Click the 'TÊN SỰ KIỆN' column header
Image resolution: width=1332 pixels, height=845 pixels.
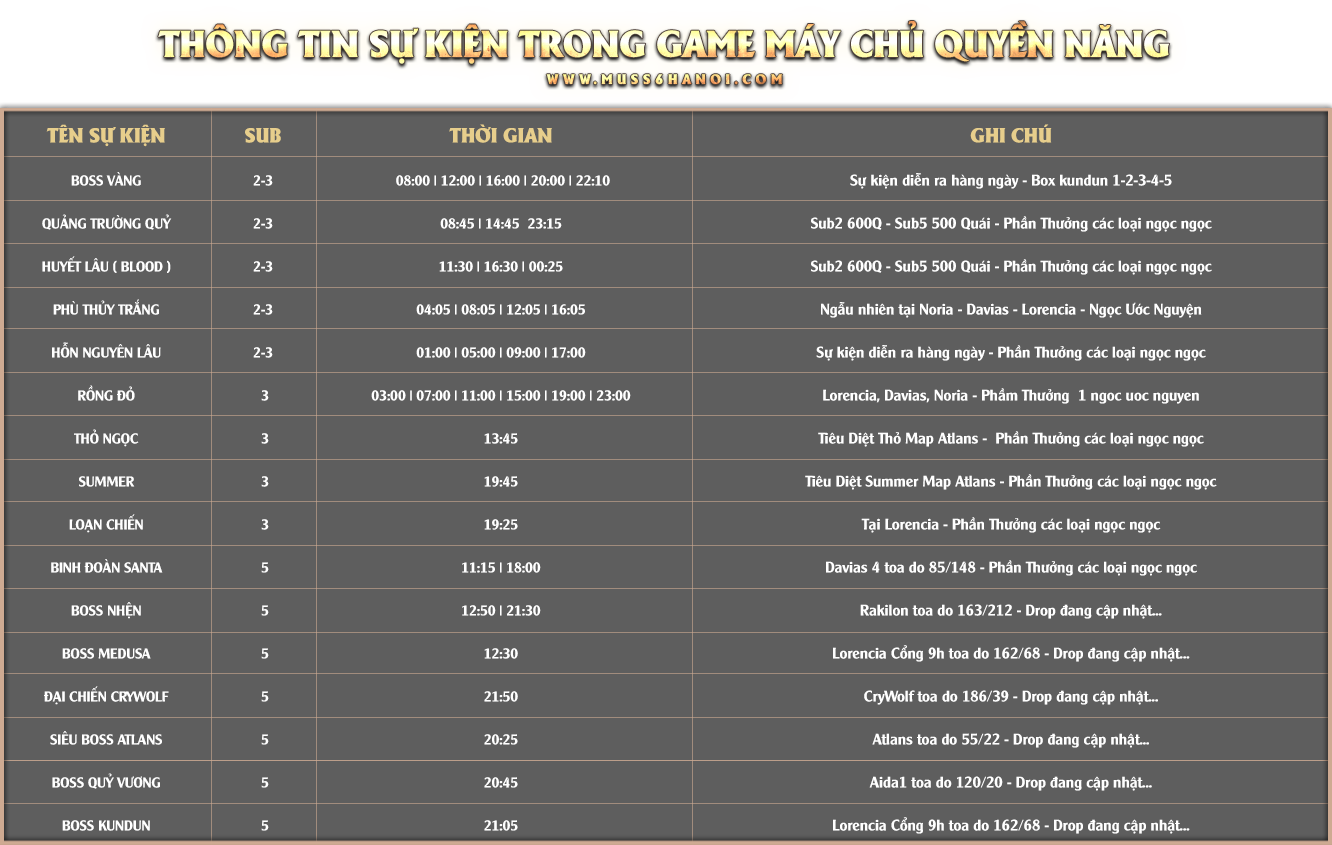[106, 135]
